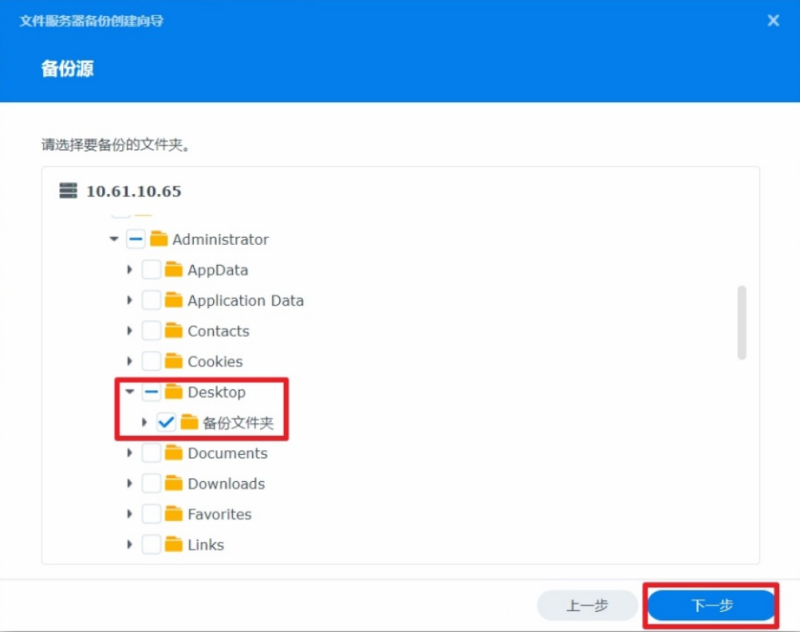Go back with the 上一步 button

pos(587,605)
